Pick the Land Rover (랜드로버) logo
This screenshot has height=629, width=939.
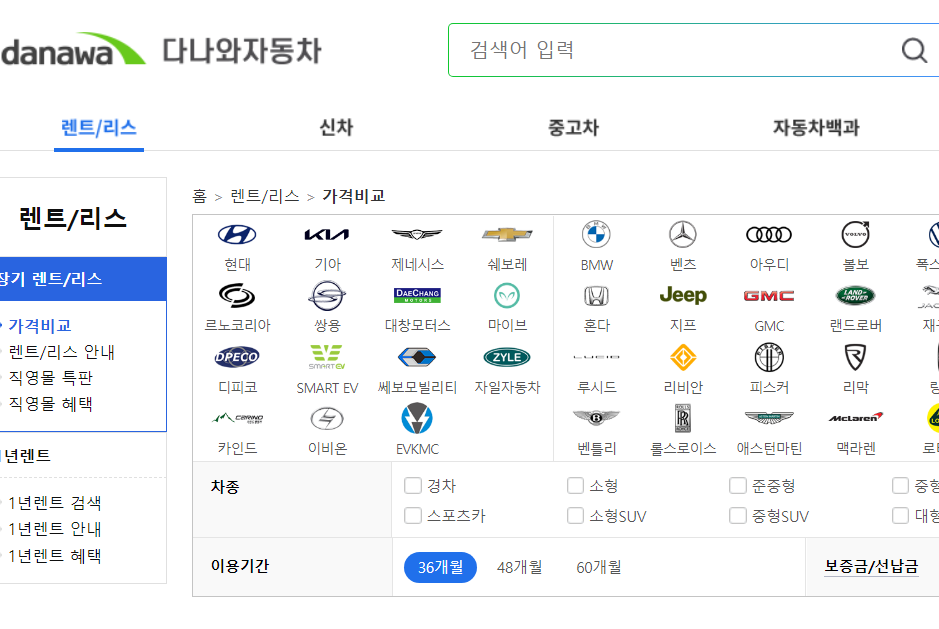855,295
